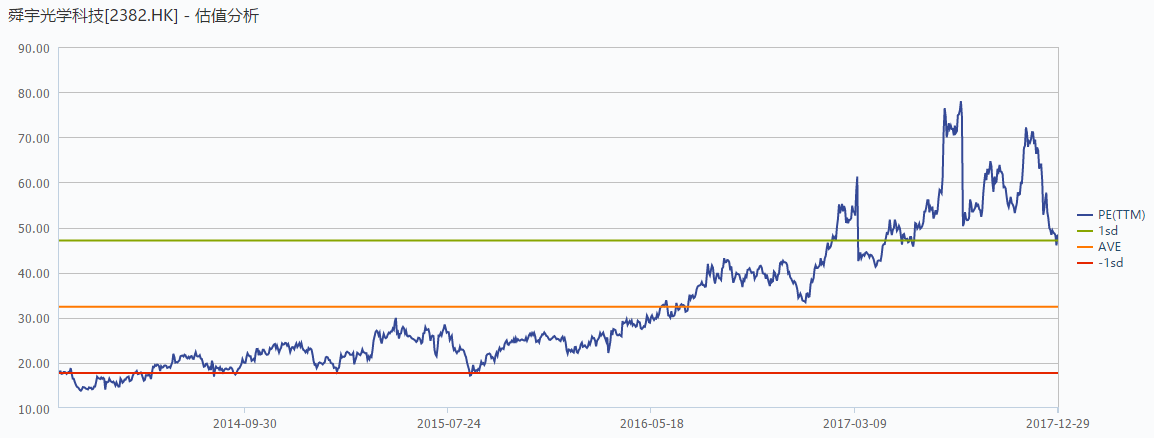Click the 2017-12-29 date label
Viewport: 1154px width, 438px height.
click(1057, 423)
